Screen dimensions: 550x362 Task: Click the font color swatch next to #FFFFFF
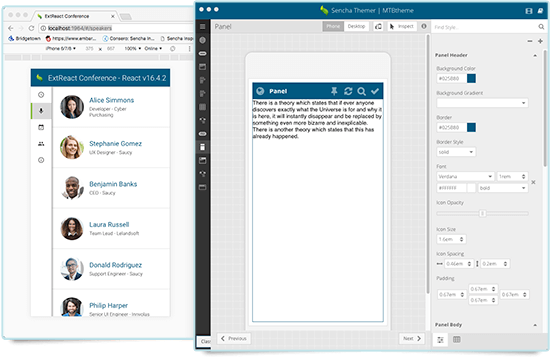pos(472,188)
